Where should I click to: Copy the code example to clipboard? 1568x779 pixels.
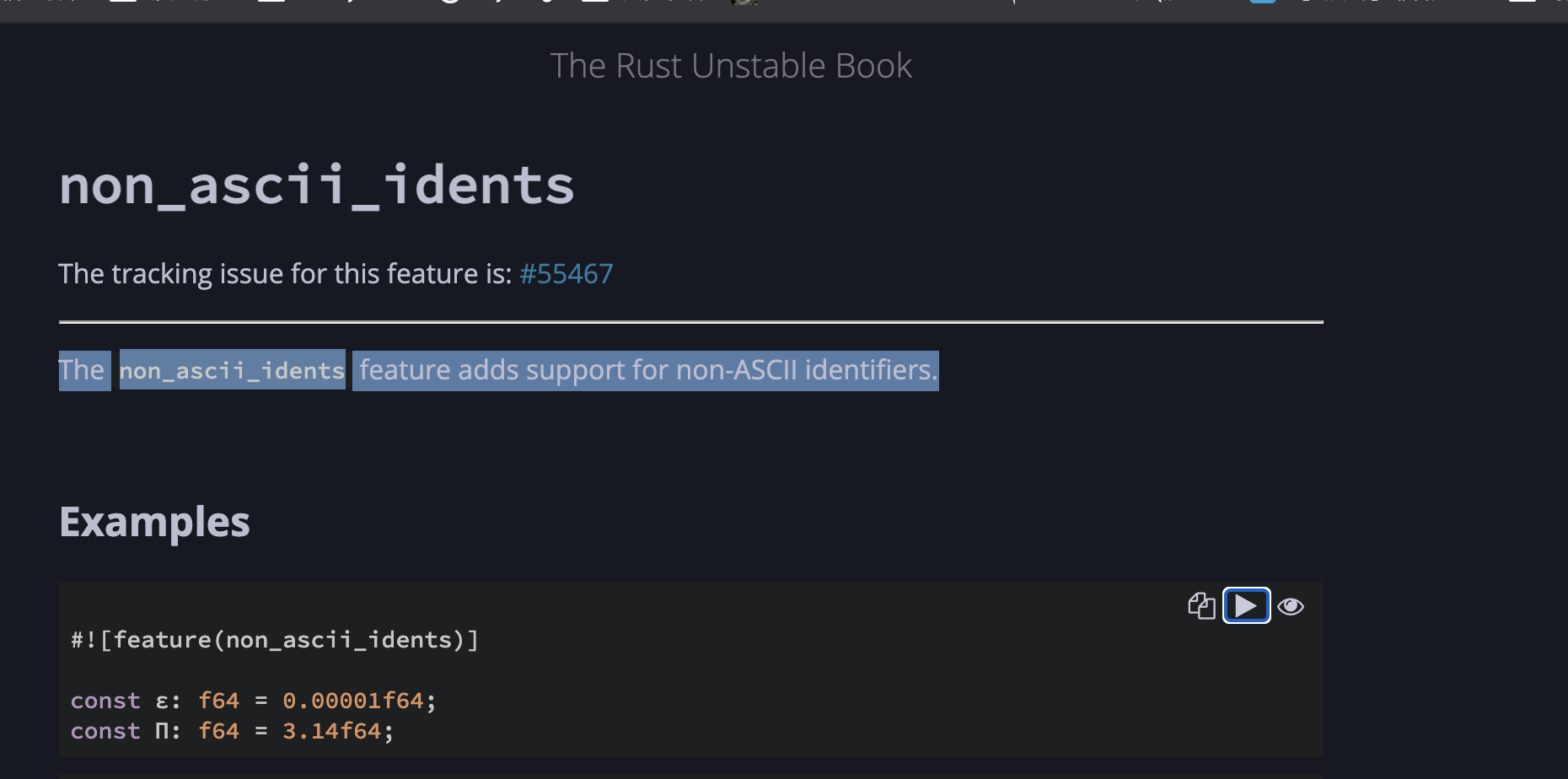1201,606
